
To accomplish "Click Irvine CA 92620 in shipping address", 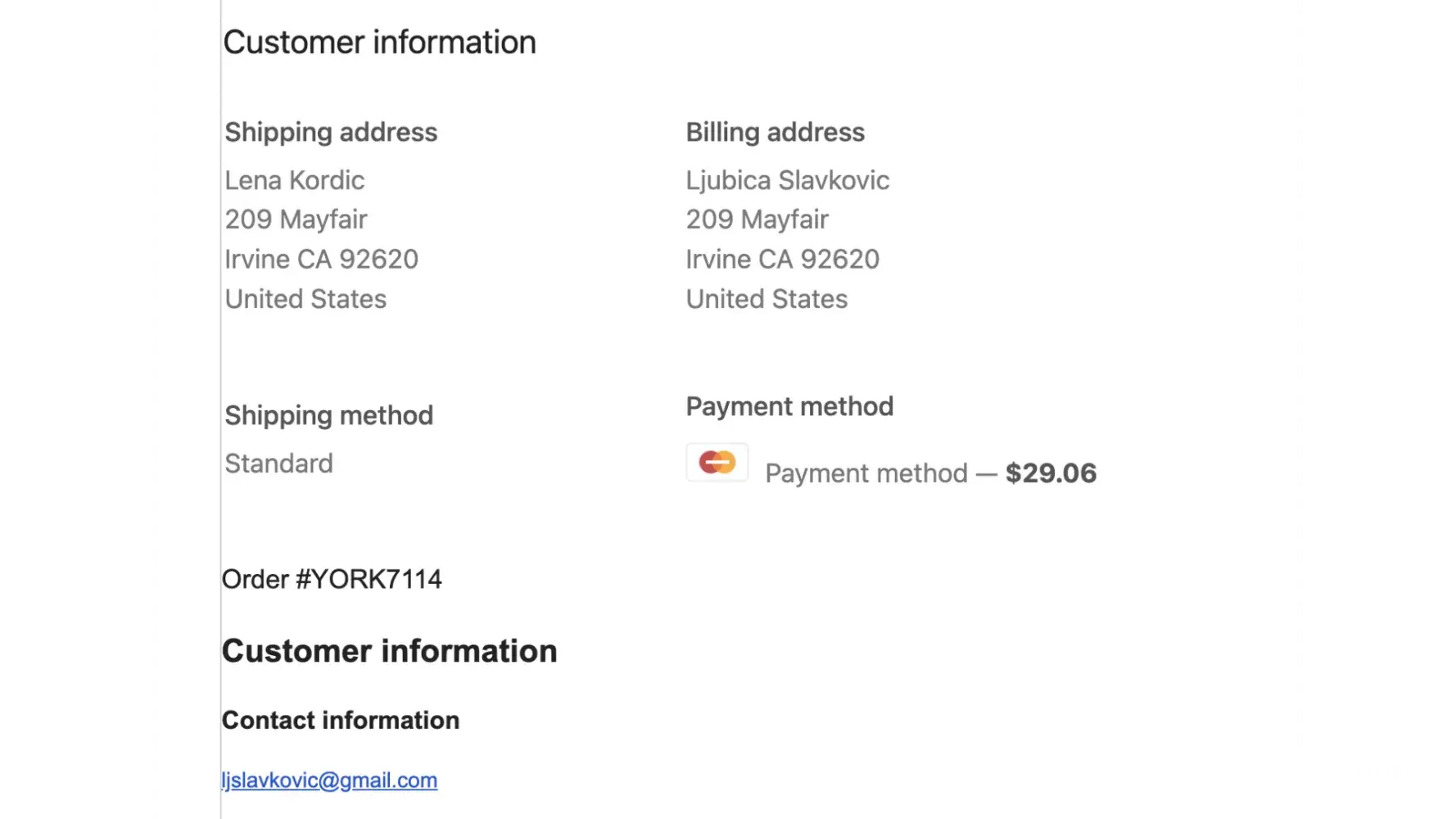I will pos(321,260).
